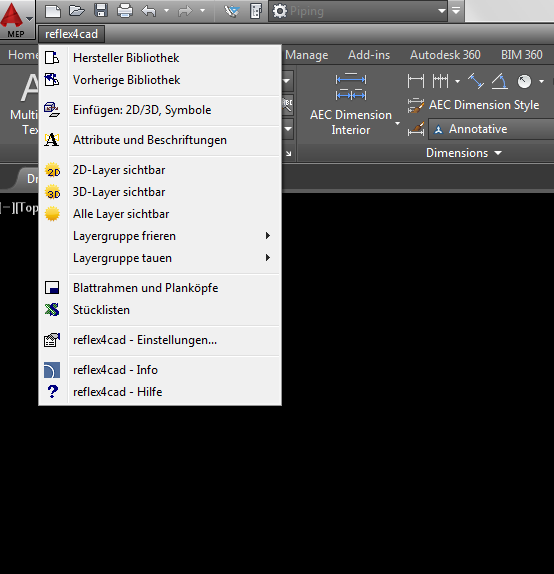This screenshot has height=574, width=554.
Task: Click the Multiline Text button
Action: [x=25, y=104]
